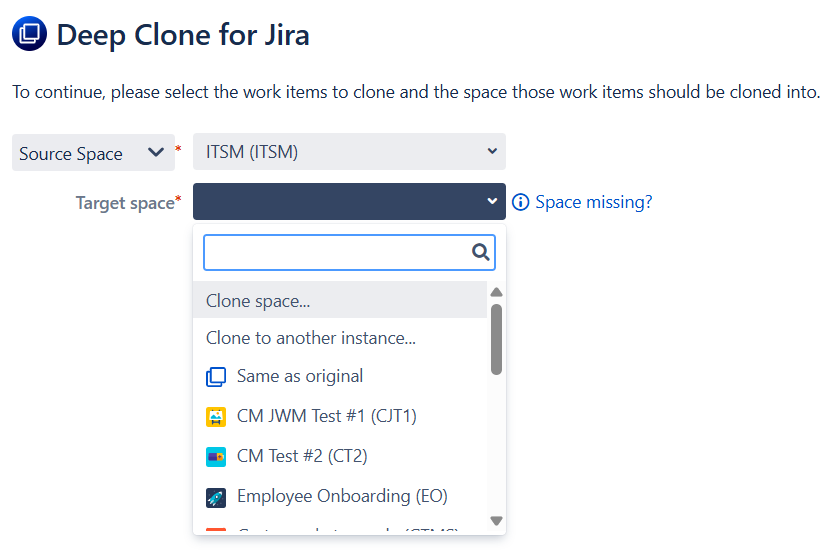
Task: Select Clone to another instance... option
Action: click(x=311, y=338)
